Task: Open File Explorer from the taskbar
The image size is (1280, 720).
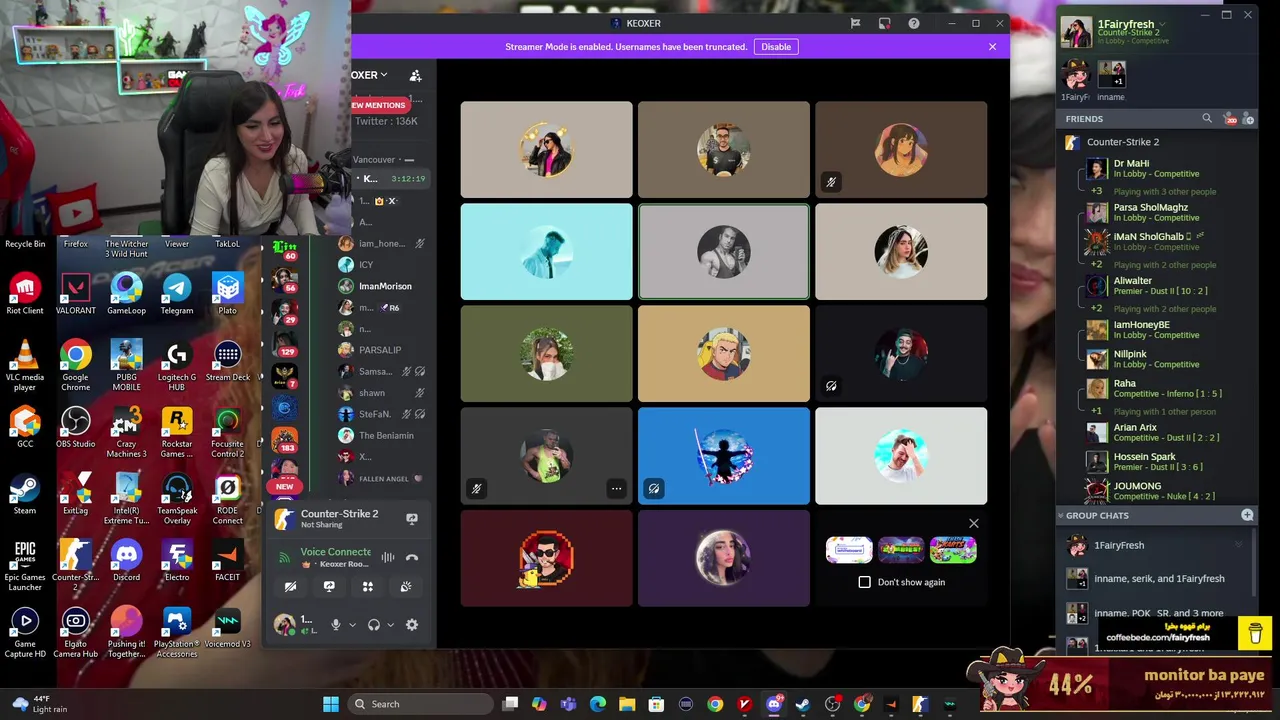Action: [627, 704]
